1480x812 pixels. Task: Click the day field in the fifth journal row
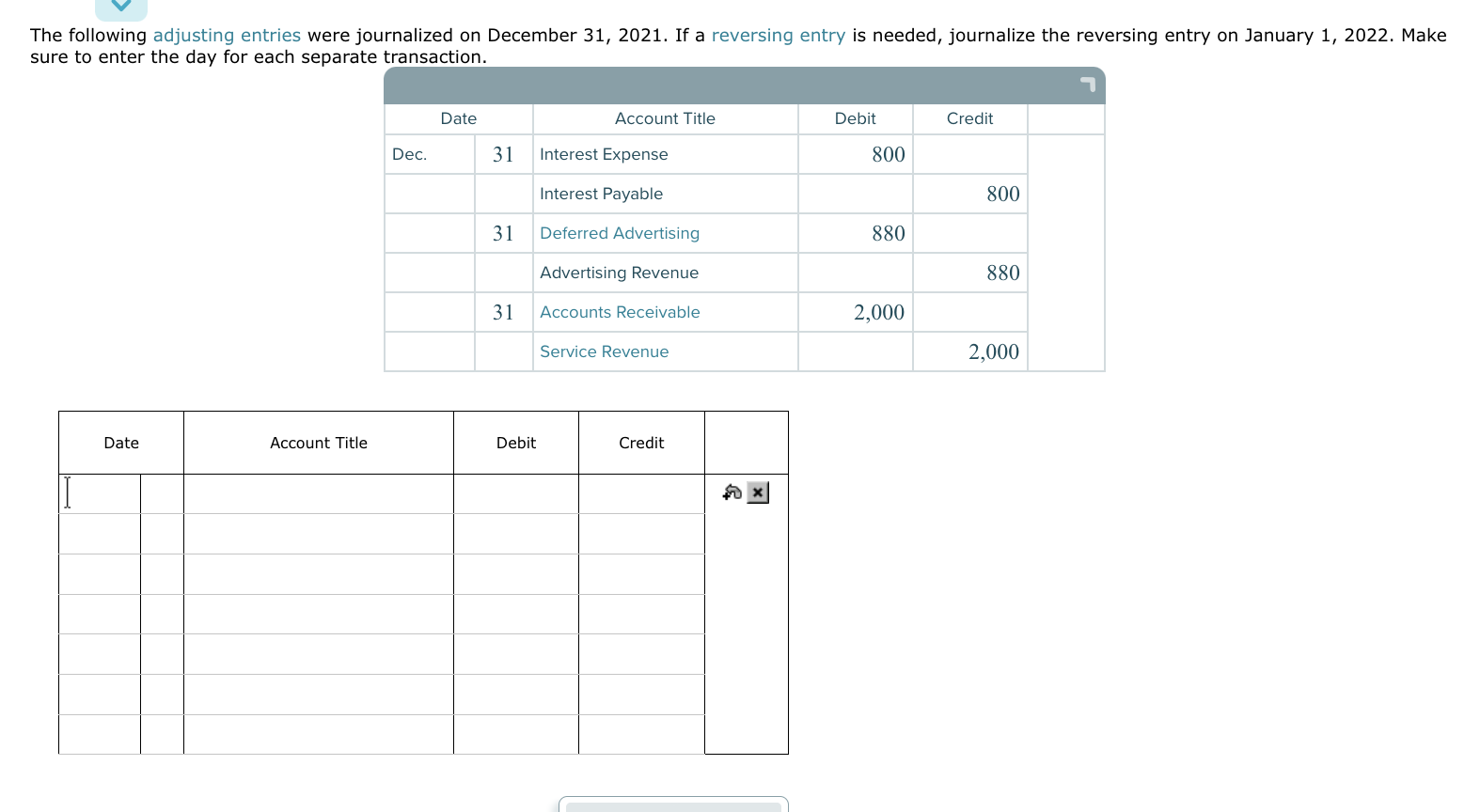(162, 654)
